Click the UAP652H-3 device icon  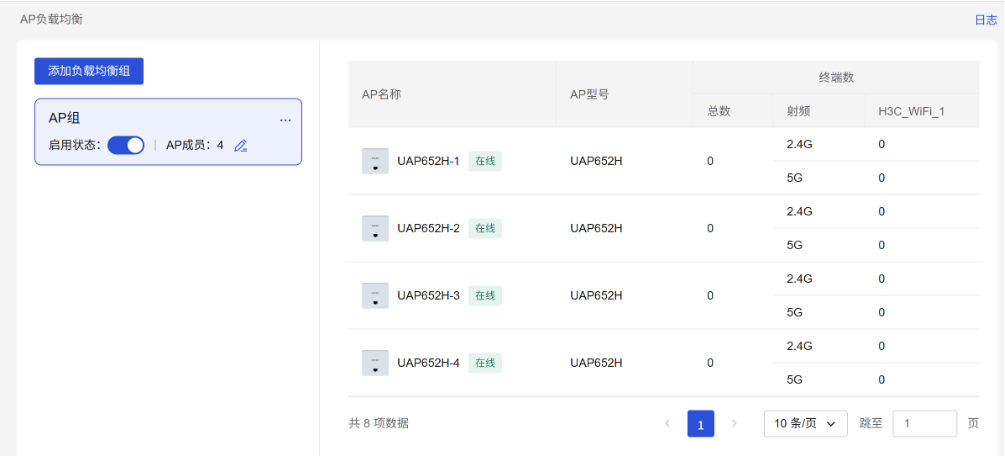click(375, 295)
